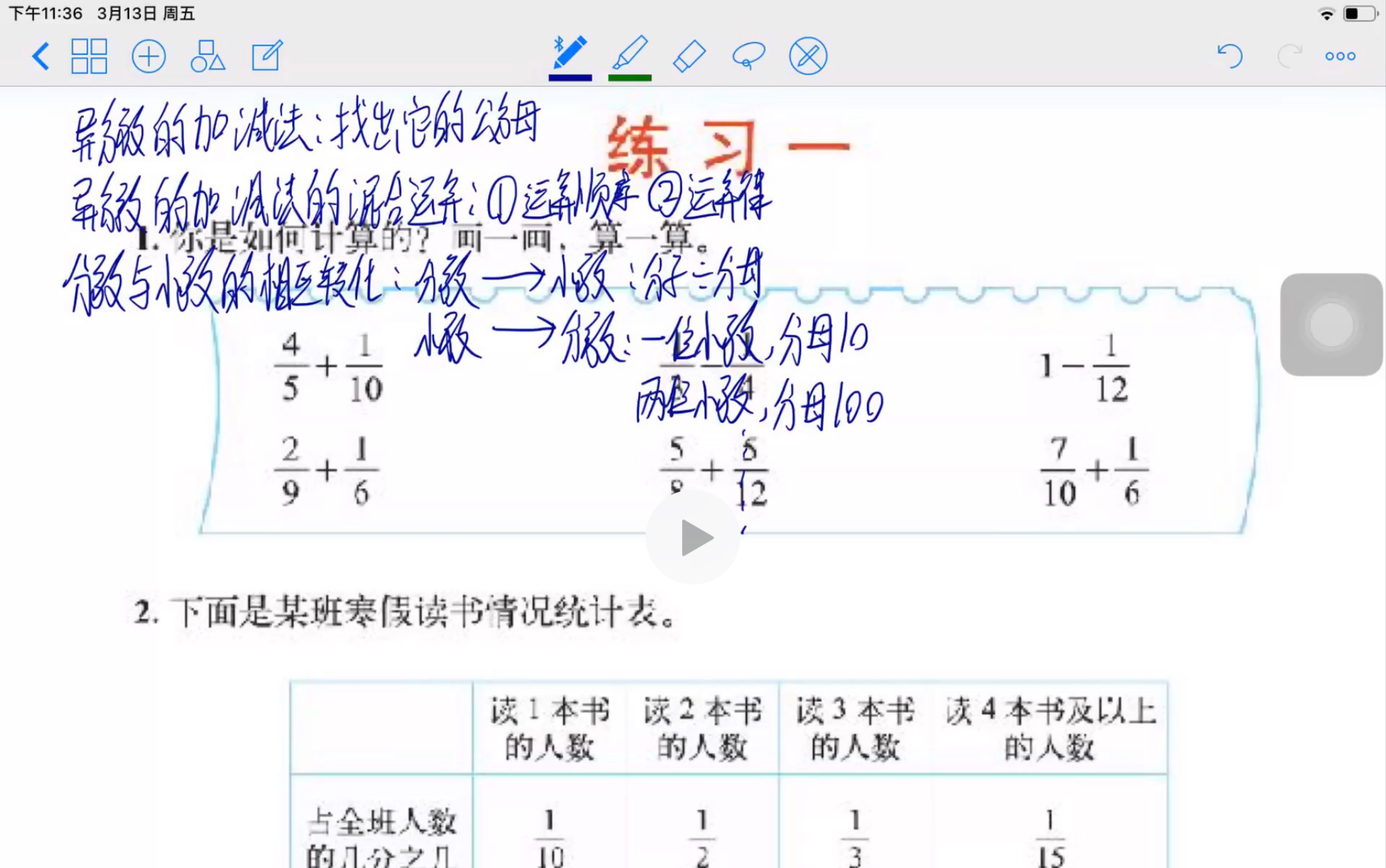Activate the lasso selection tool
The height and width of the screenshot is (868, 1386).
(x=749, y=56)
